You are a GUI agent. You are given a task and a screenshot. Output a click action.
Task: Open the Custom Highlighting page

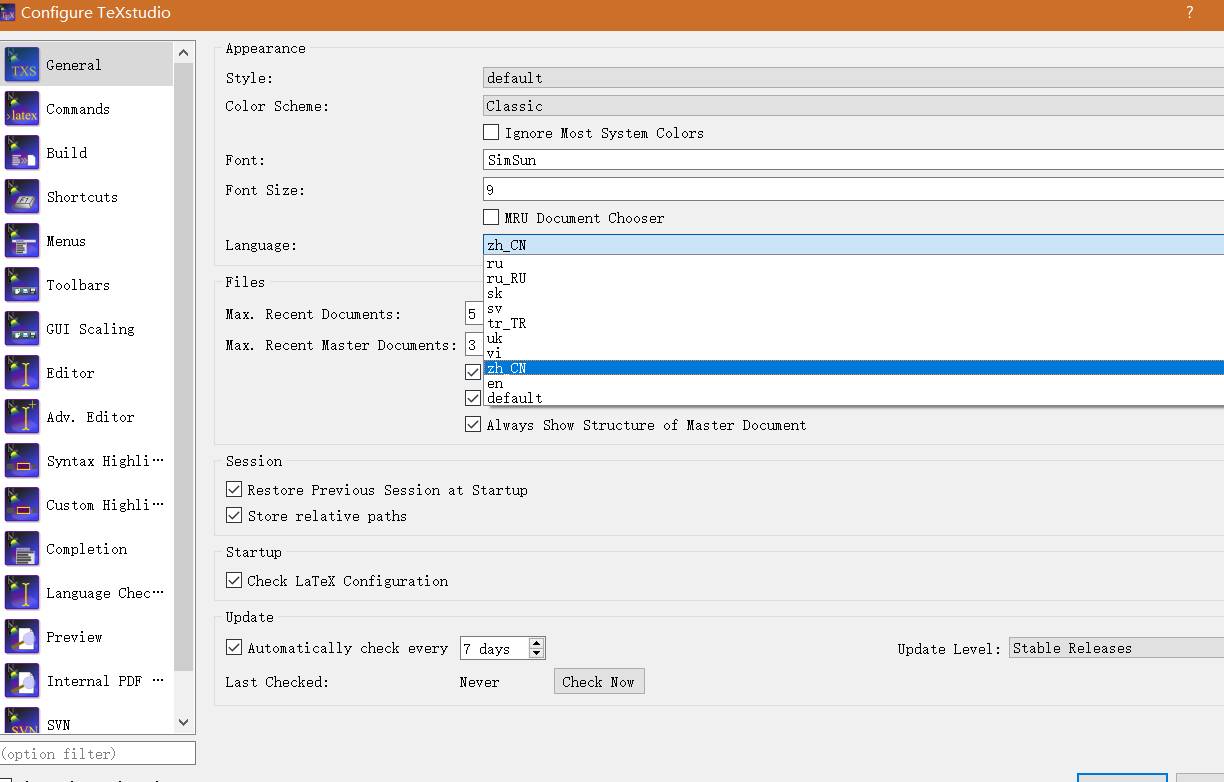click(87, 505)
